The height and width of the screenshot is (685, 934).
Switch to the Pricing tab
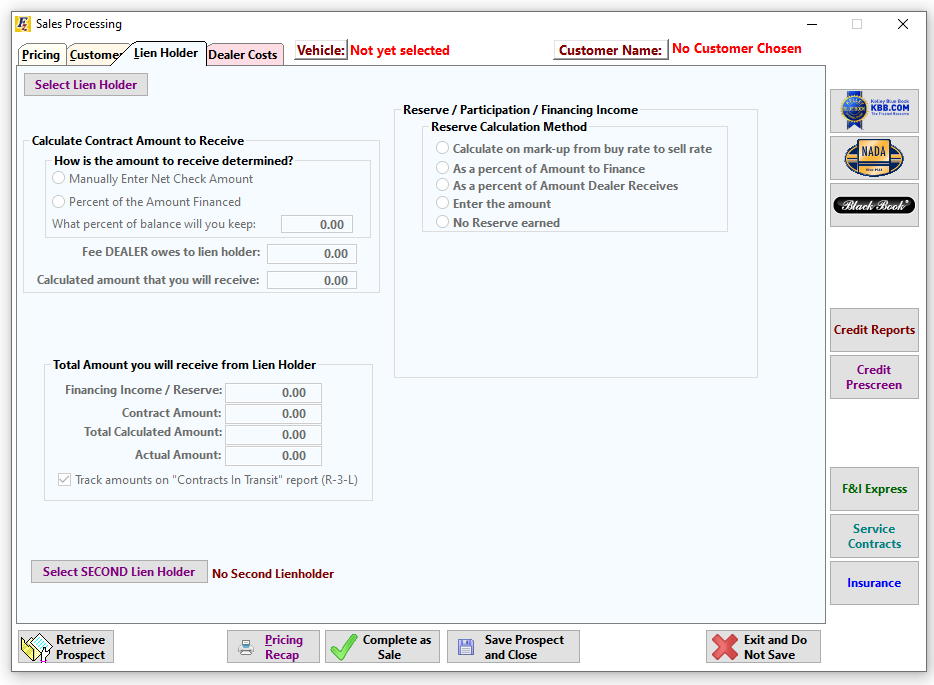pos(41,55)
